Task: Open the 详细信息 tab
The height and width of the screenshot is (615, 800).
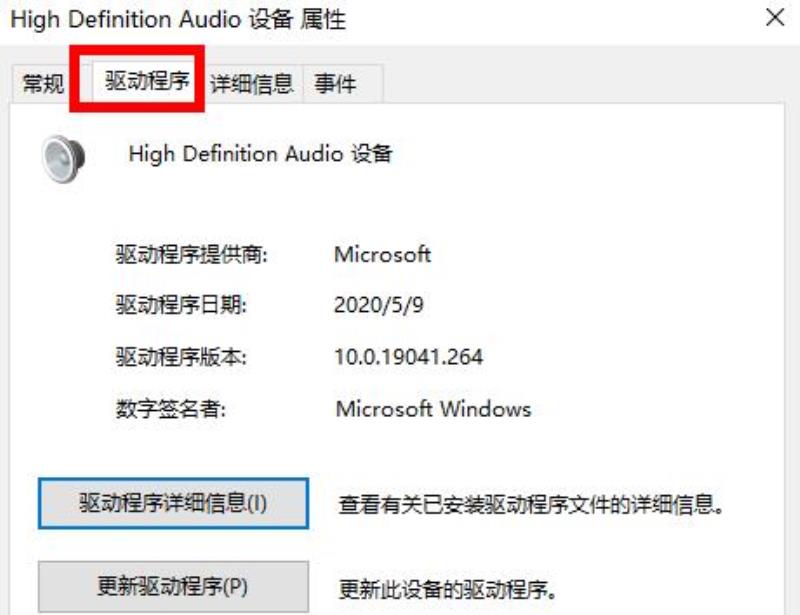Action: [252, 83]
